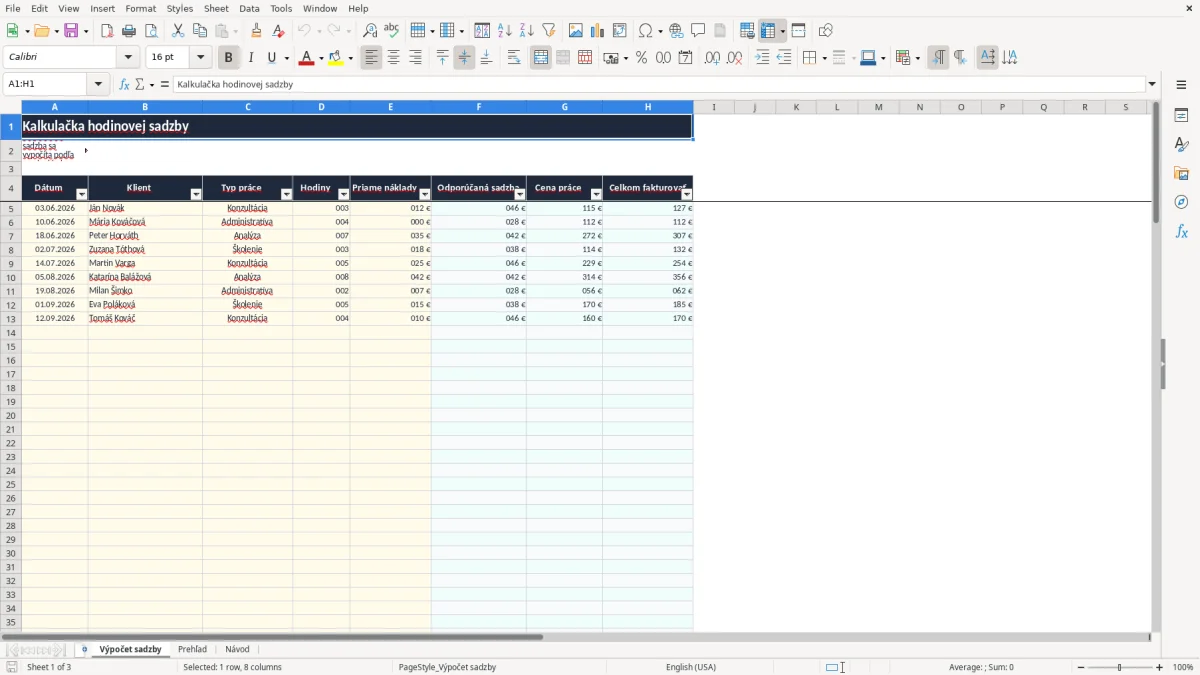
Task: Save the document with the Save icon
Action: click(71, 31)
